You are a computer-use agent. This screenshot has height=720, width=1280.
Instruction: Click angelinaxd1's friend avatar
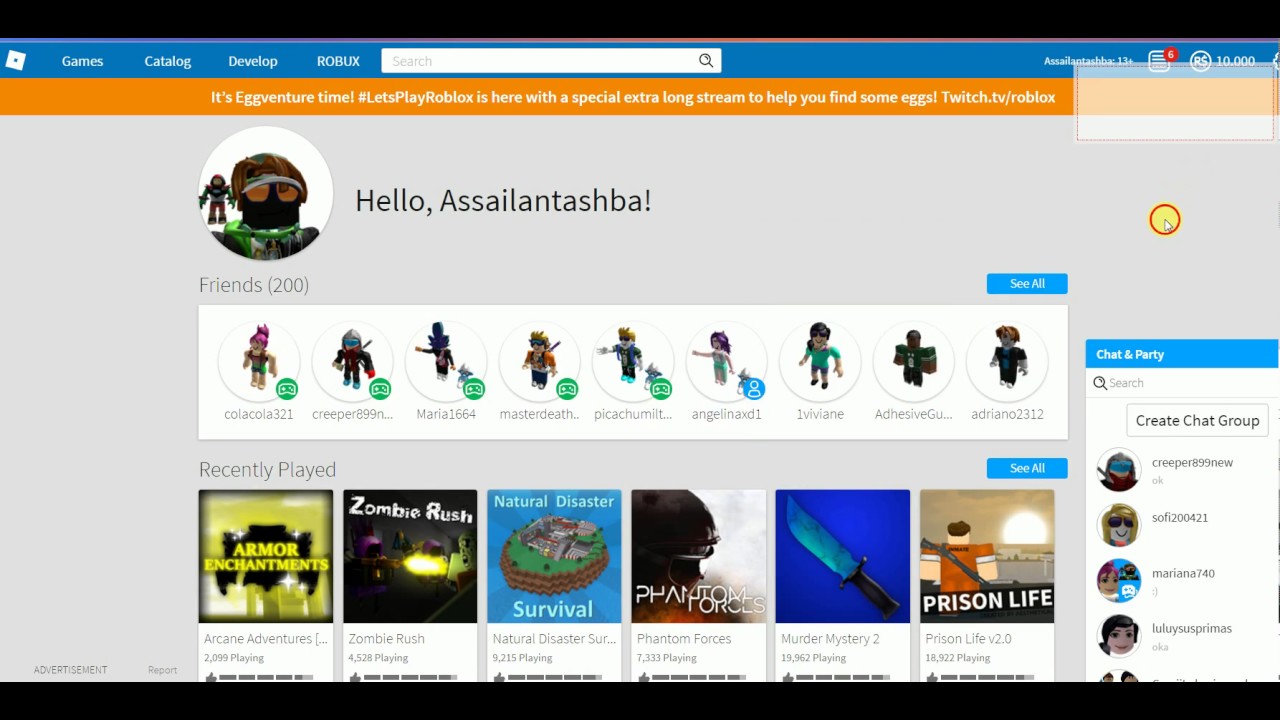[726, 360]
